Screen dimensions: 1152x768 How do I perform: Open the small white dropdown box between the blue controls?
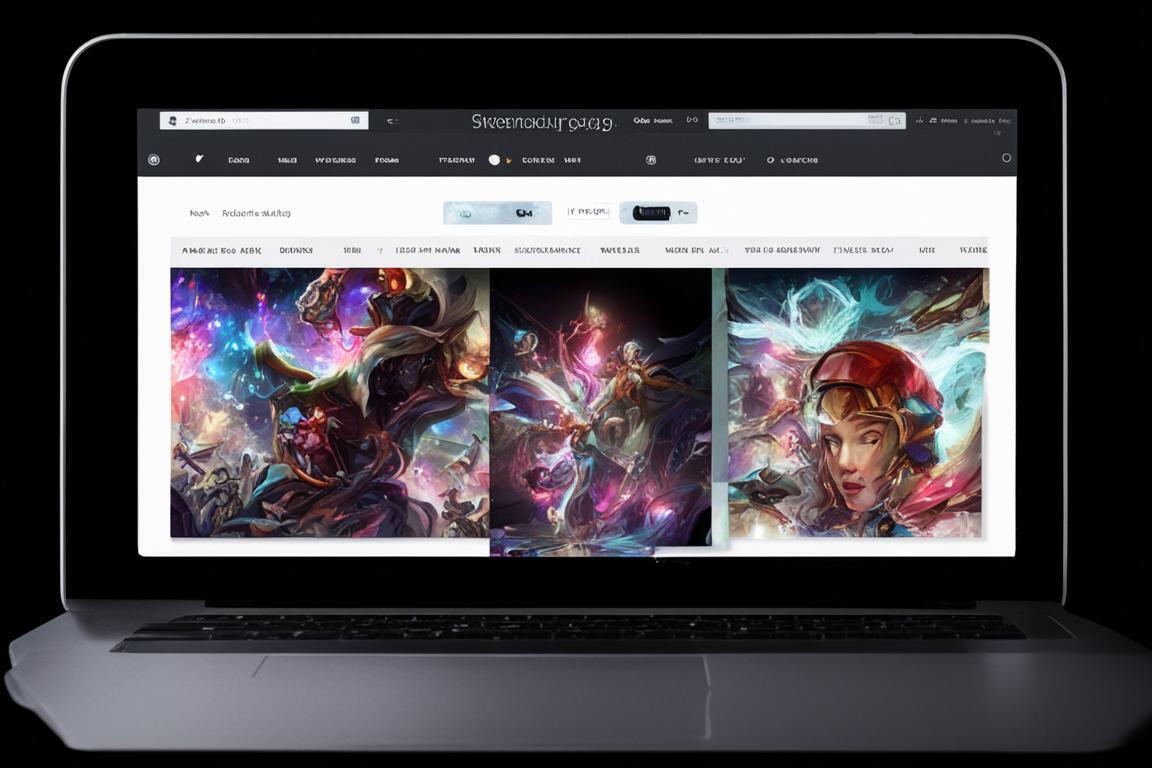coord(588,212)
